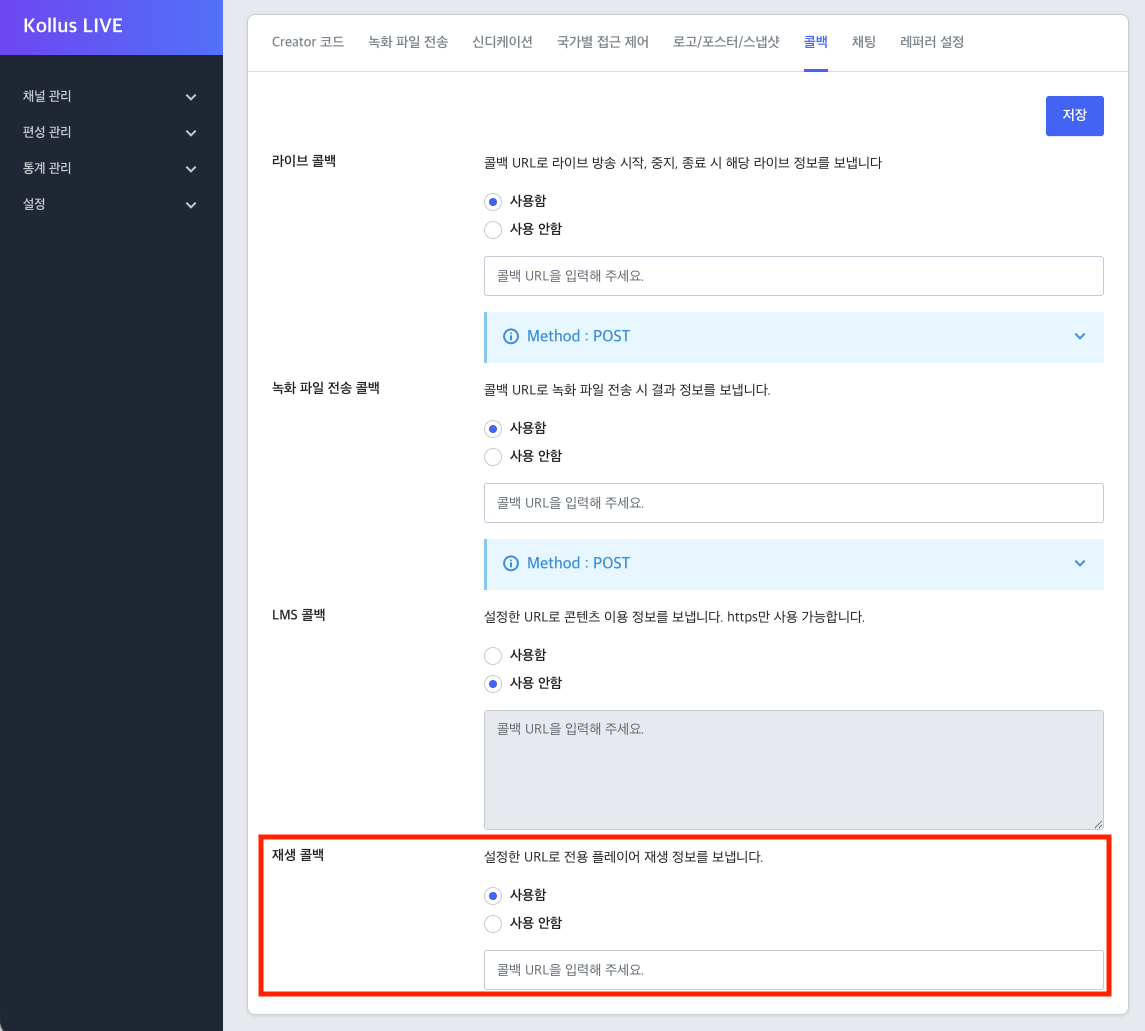Click the 라이브 콜백 URL input field
This screenshot has width=1145, height=1031.
click(x=793, y=276)
